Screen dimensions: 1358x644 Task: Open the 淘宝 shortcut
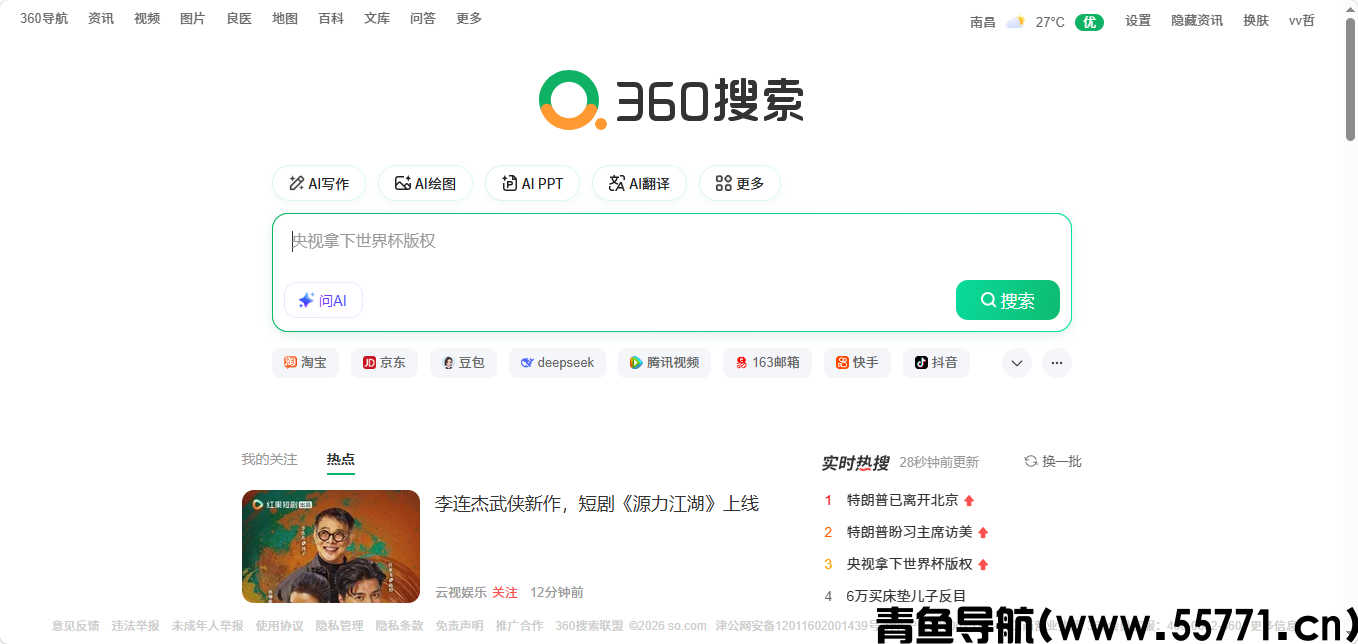point(305,363)
